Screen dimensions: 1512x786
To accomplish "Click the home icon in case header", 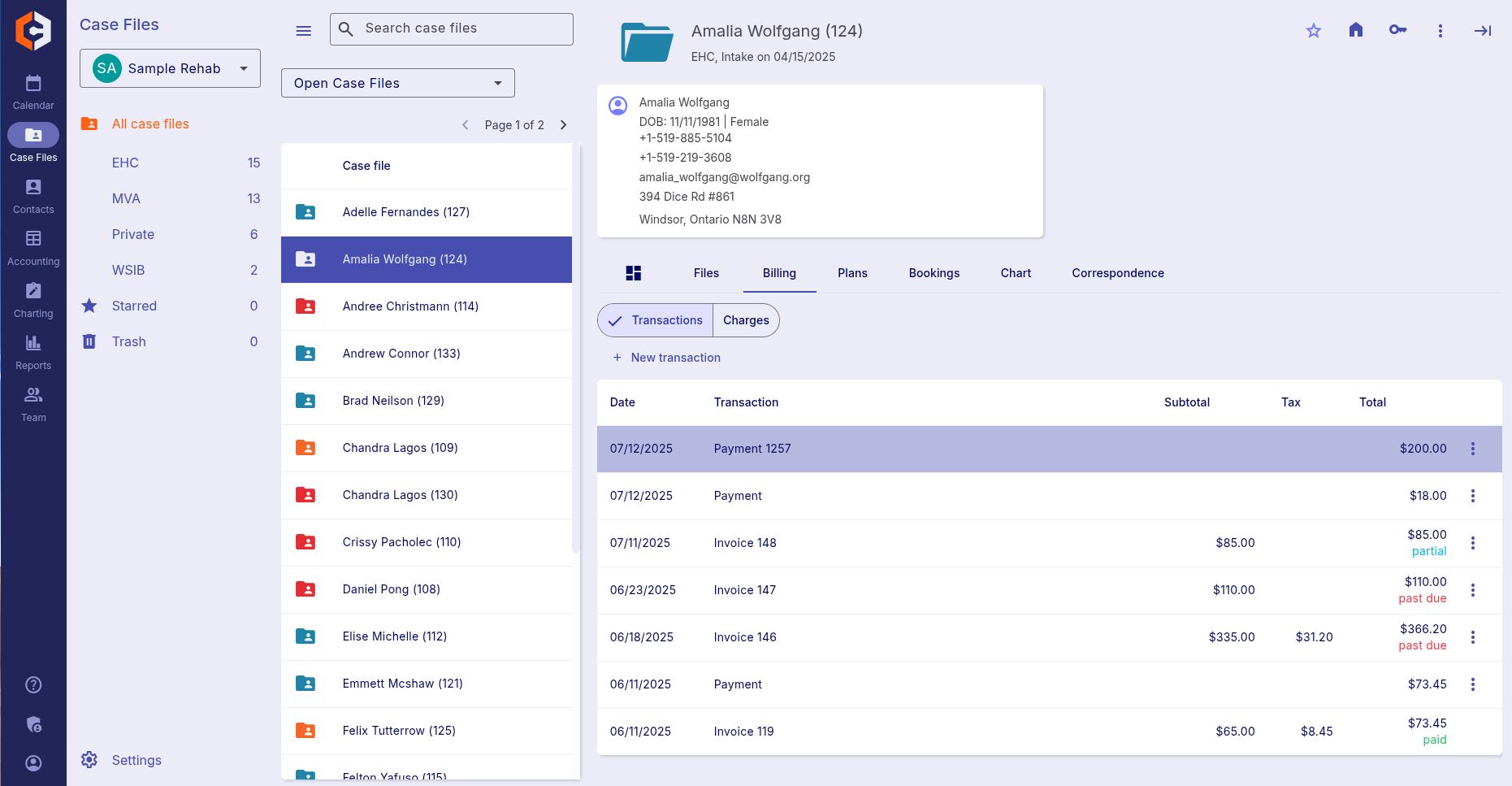I will pyautogui.click(x=1355, y=30).
